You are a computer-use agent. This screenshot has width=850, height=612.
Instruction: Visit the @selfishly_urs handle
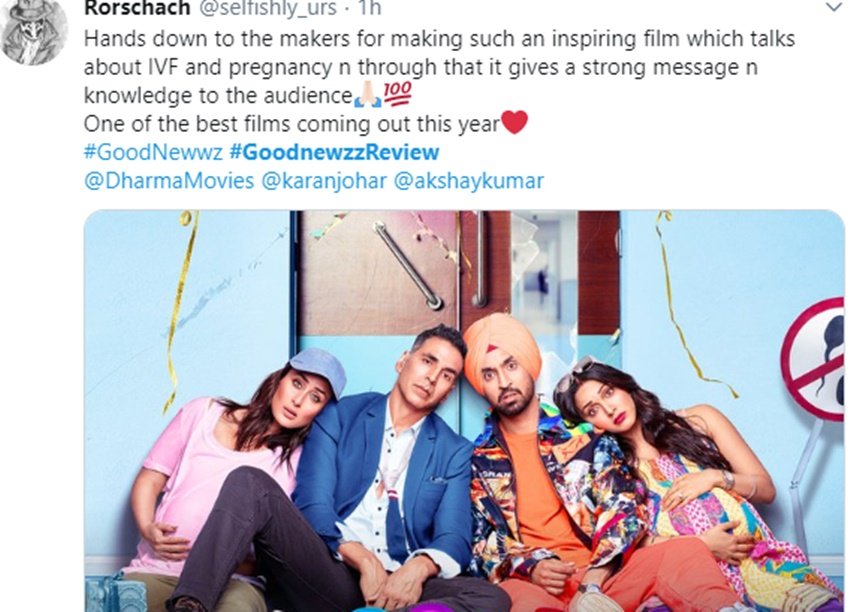point(266,8)
